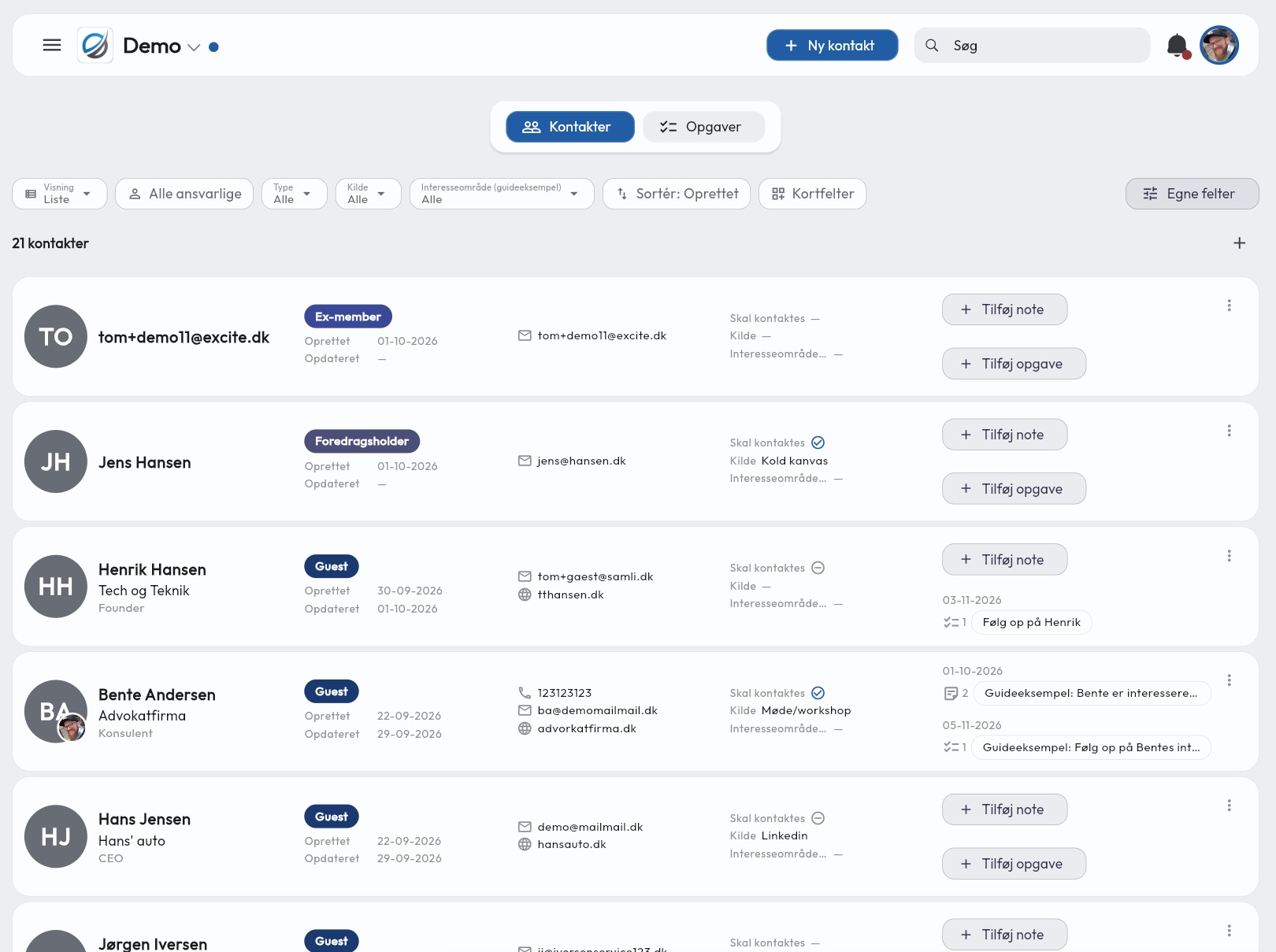Open the Følg op på Henrik task
The height and width of the screenshot is (952, 1276).
click(x=1032, y=622)
